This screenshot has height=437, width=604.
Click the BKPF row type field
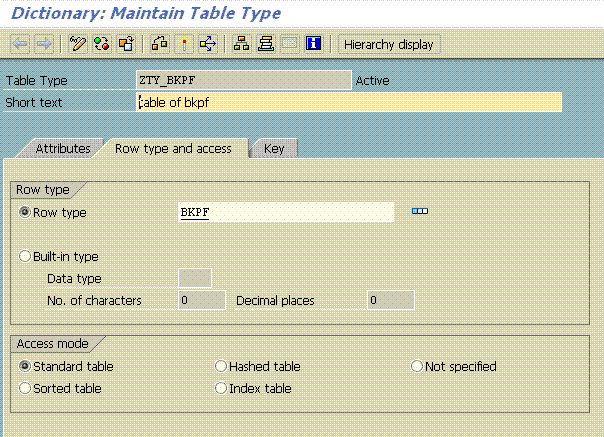click(x=285, y=212)
